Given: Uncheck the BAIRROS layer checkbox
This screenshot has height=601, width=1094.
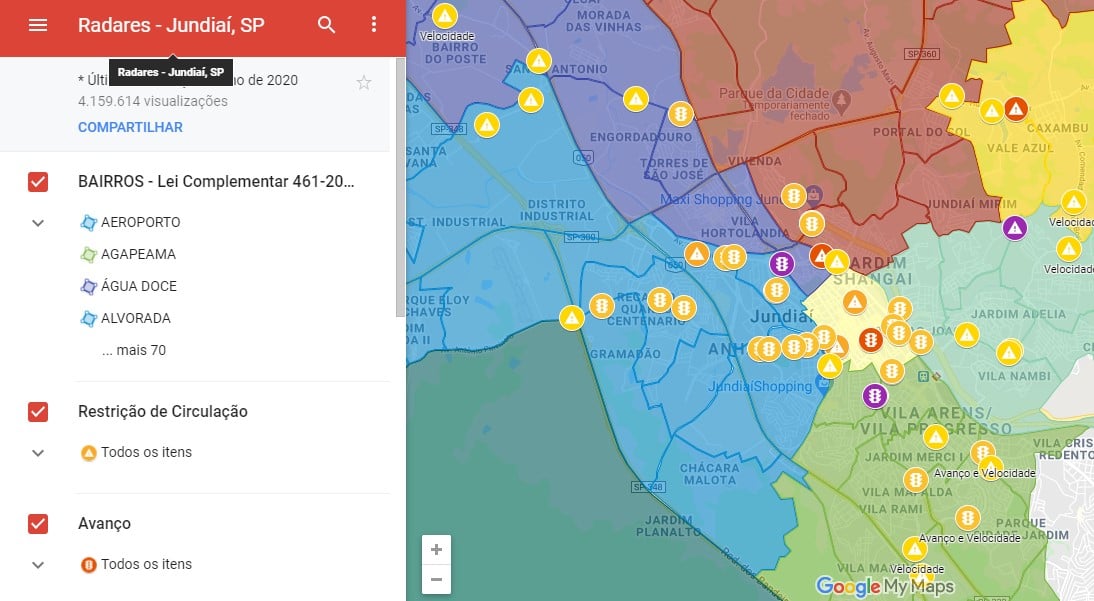Looking at the screenshot, I should (x=38, y=182).
